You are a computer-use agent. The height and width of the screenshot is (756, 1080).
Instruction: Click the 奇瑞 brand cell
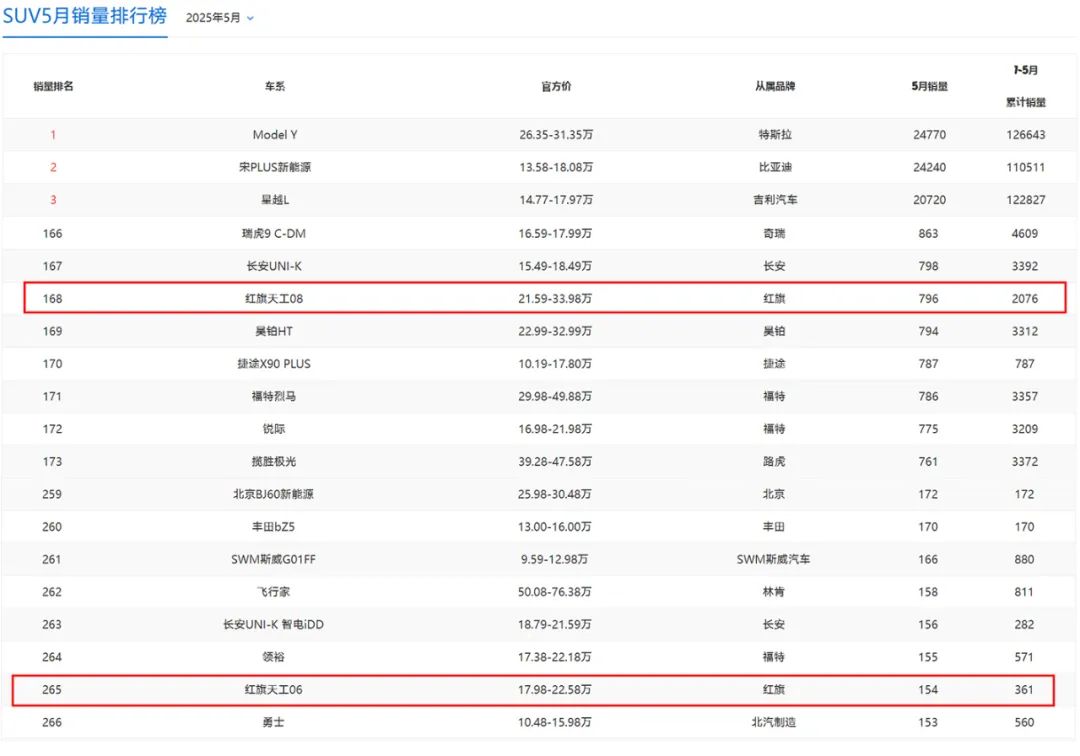point(774,233)
